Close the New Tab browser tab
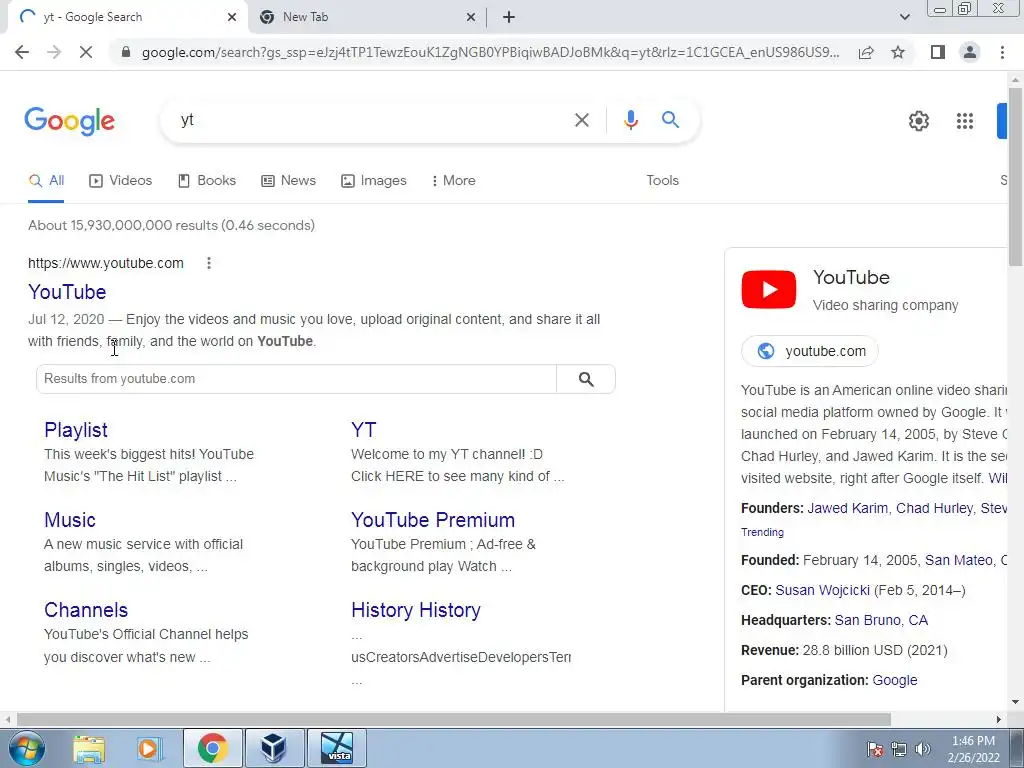 point(471,18)
